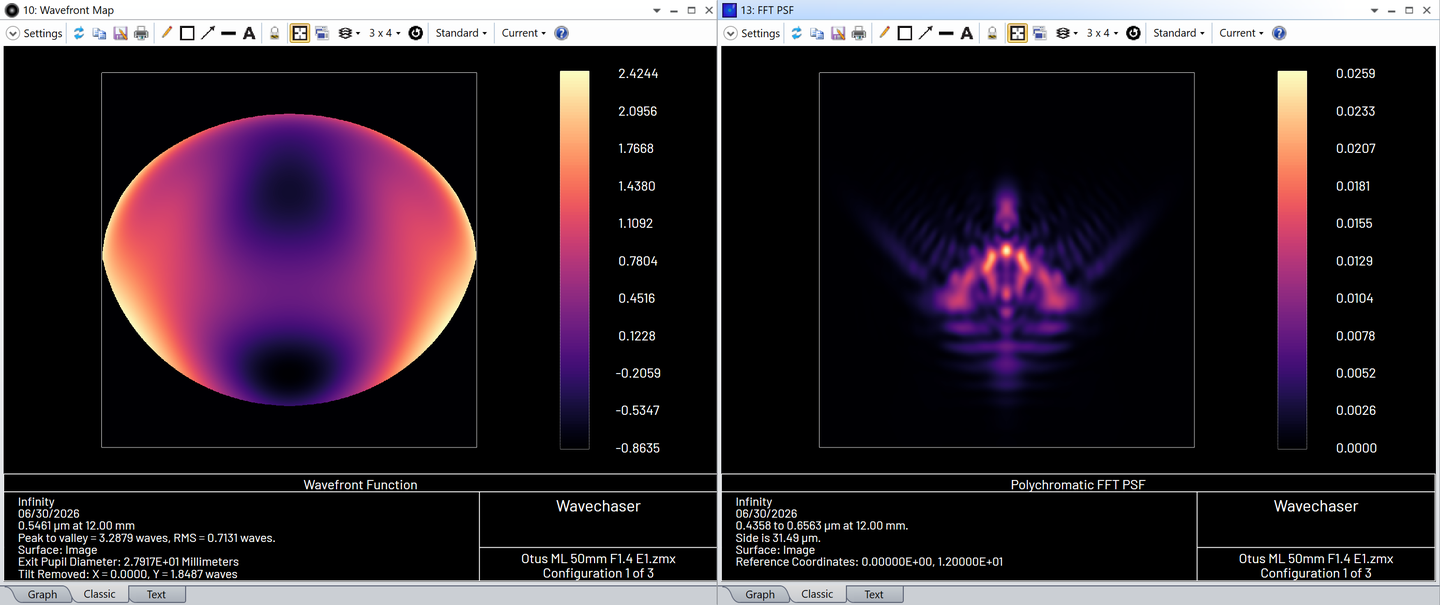Image resolution: width=1440 pixels, height=605 pixels.
Task: Open the 3 x 4 grid dropdown in Wavefront Map
Action: 384,33
